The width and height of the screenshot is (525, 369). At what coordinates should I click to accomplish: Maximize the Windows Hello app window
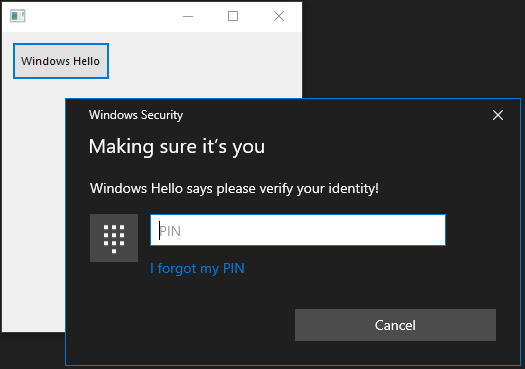tap(233, 16)
